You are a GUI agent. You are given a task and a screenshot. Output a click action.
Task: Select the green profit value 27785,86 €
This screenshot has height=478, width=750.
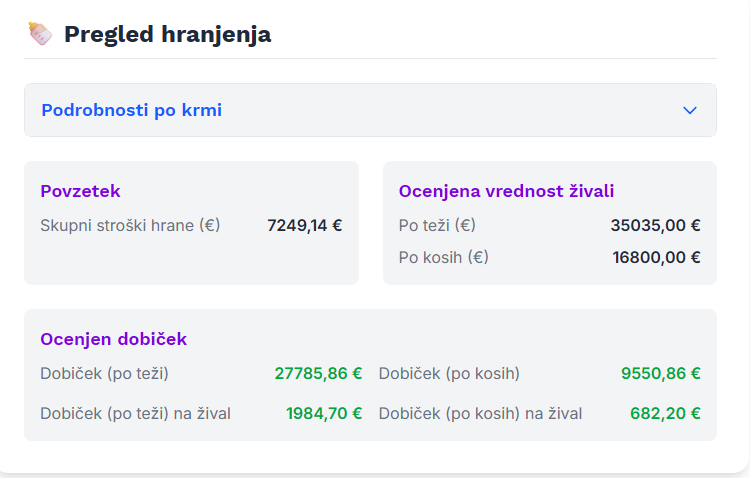(x=318, y=374)
